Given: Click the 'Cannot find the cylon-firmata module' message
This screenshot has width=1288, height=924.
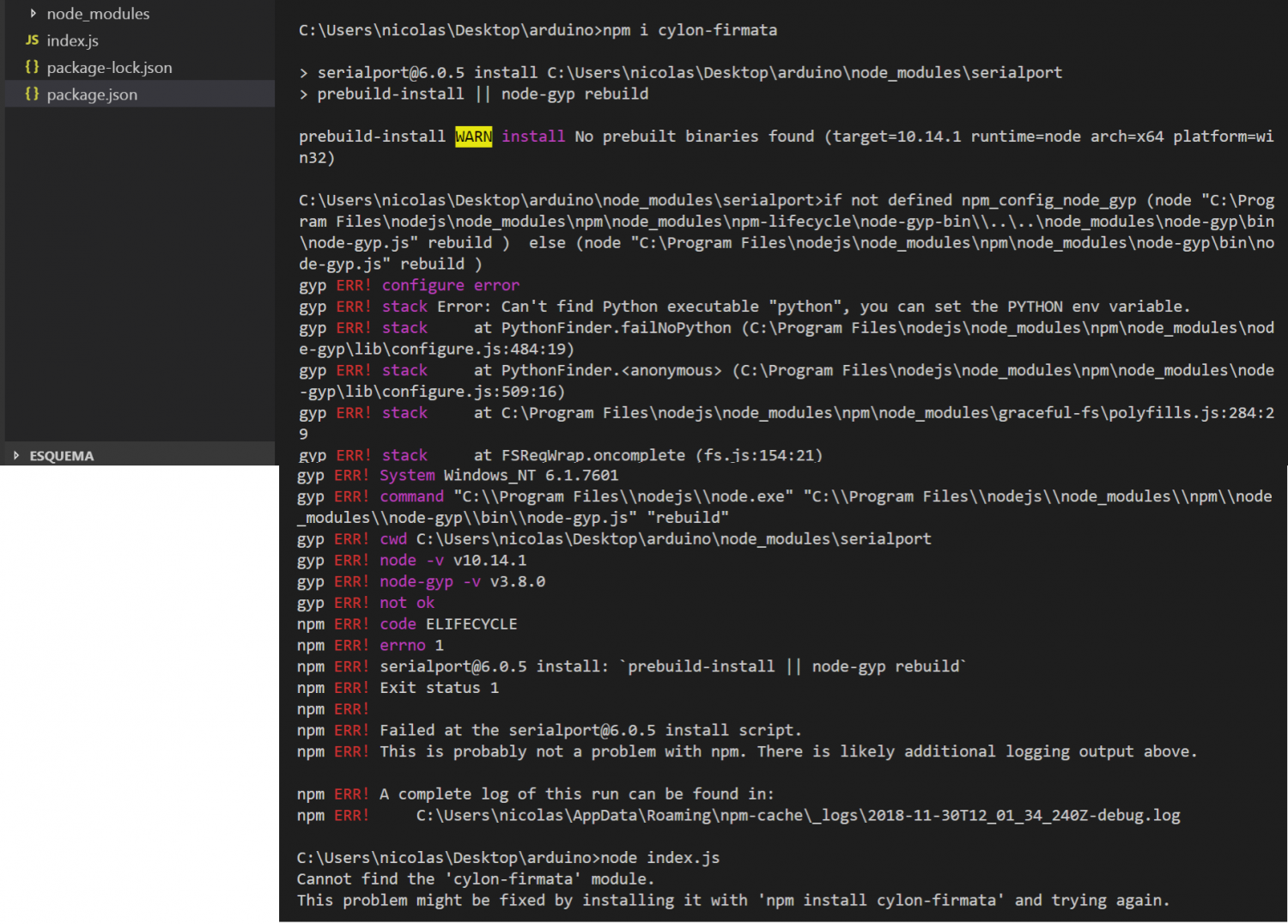Looking at the screenshot, I should 476,879.
